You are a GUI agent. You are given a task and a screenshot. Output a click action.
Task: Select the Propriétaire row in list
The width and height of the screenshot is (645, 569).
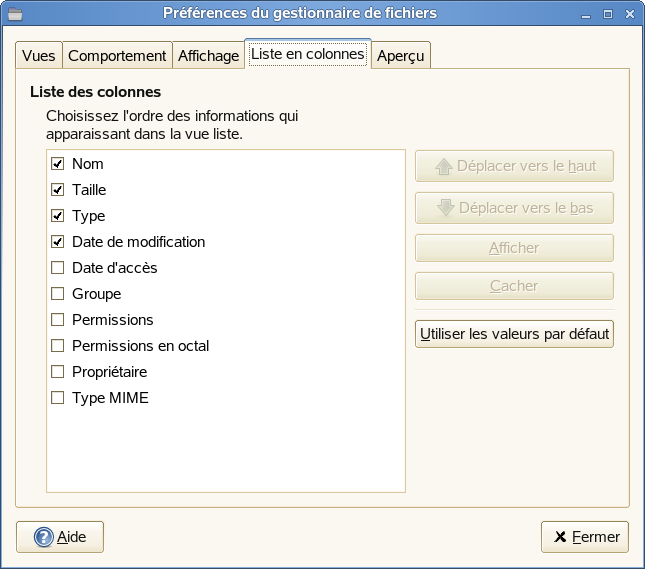point(110,372)
